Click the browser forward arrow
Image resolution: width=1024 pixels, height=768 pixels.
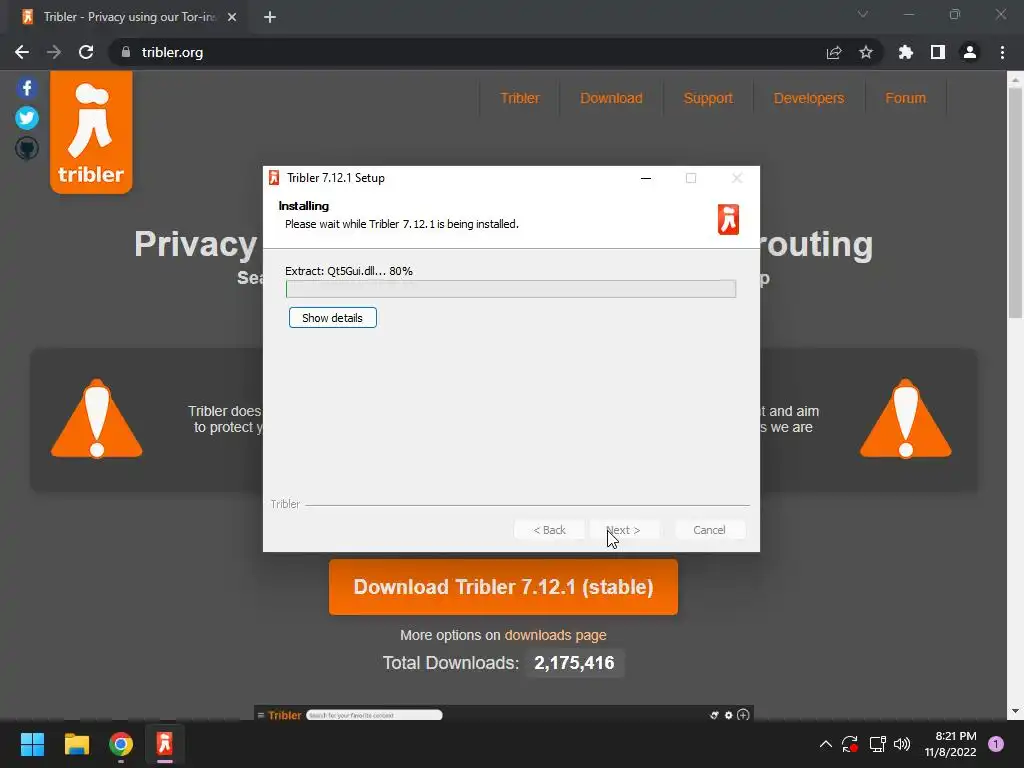(x=54, y=52)
